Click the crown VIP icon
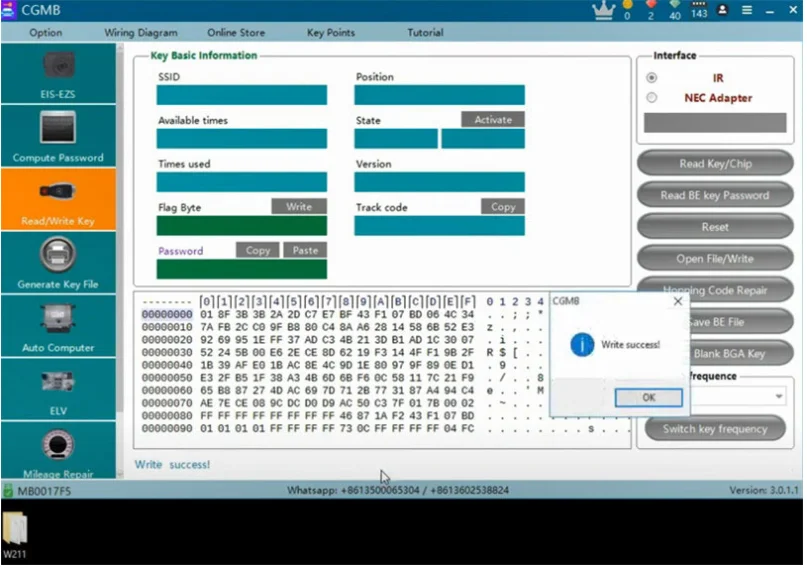Viewport: 807px width, 570px height. point(604,10)
